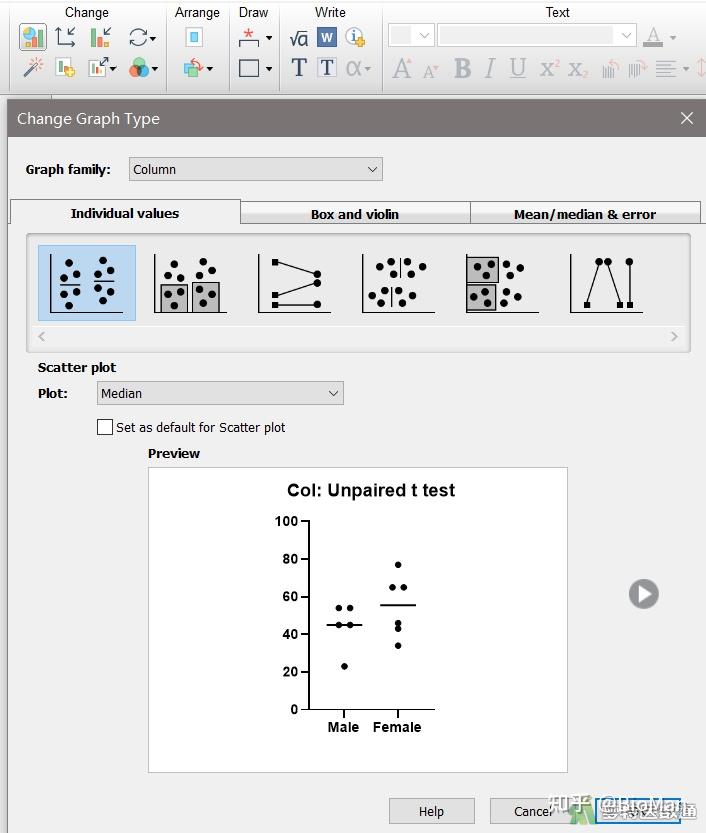Select the boxed text T tool
Image resolution: width=706 pixels, height=833 pixels.
pyautogui.click(x=327, y=68)
